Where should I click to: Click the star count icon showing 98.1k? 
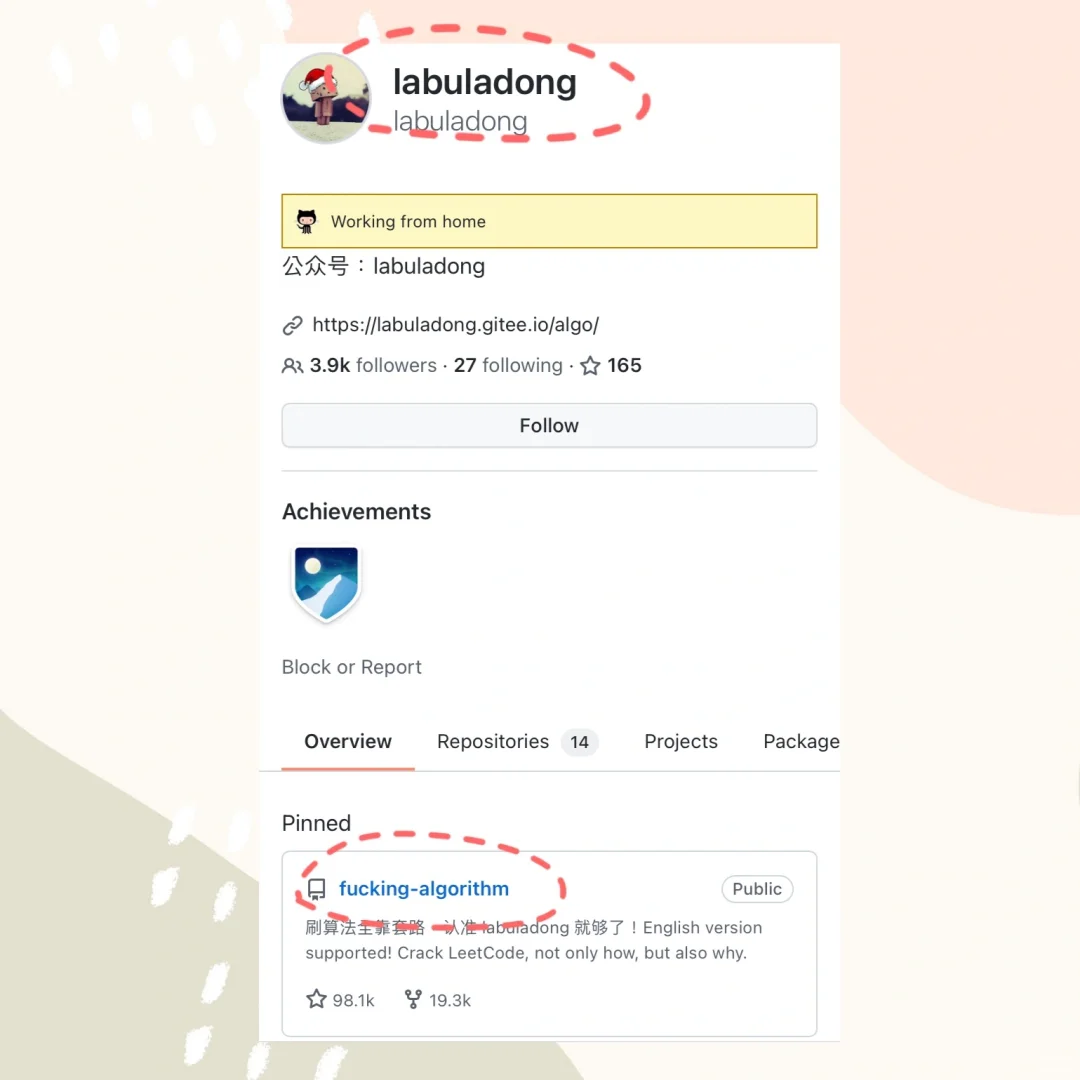(x=316, y=999)
